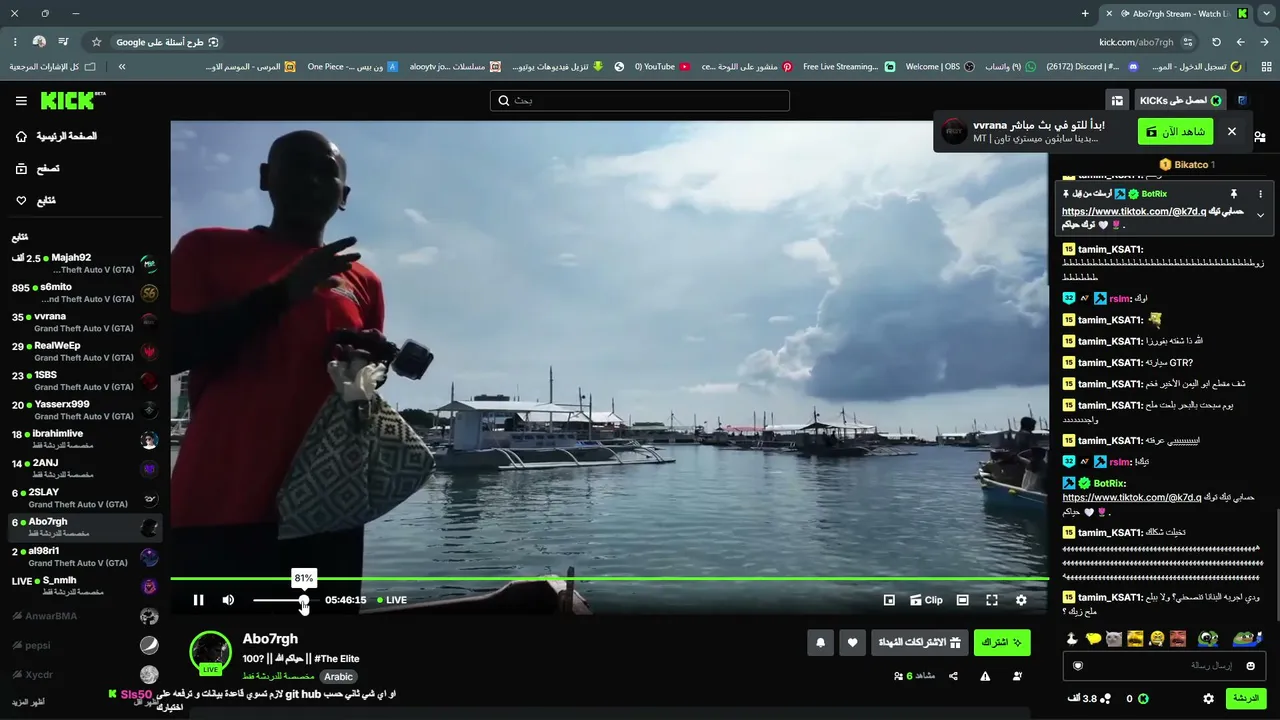Click the heart follow button
The height and width of the screenshot is (720, 1280).
[x=852, y=642]
